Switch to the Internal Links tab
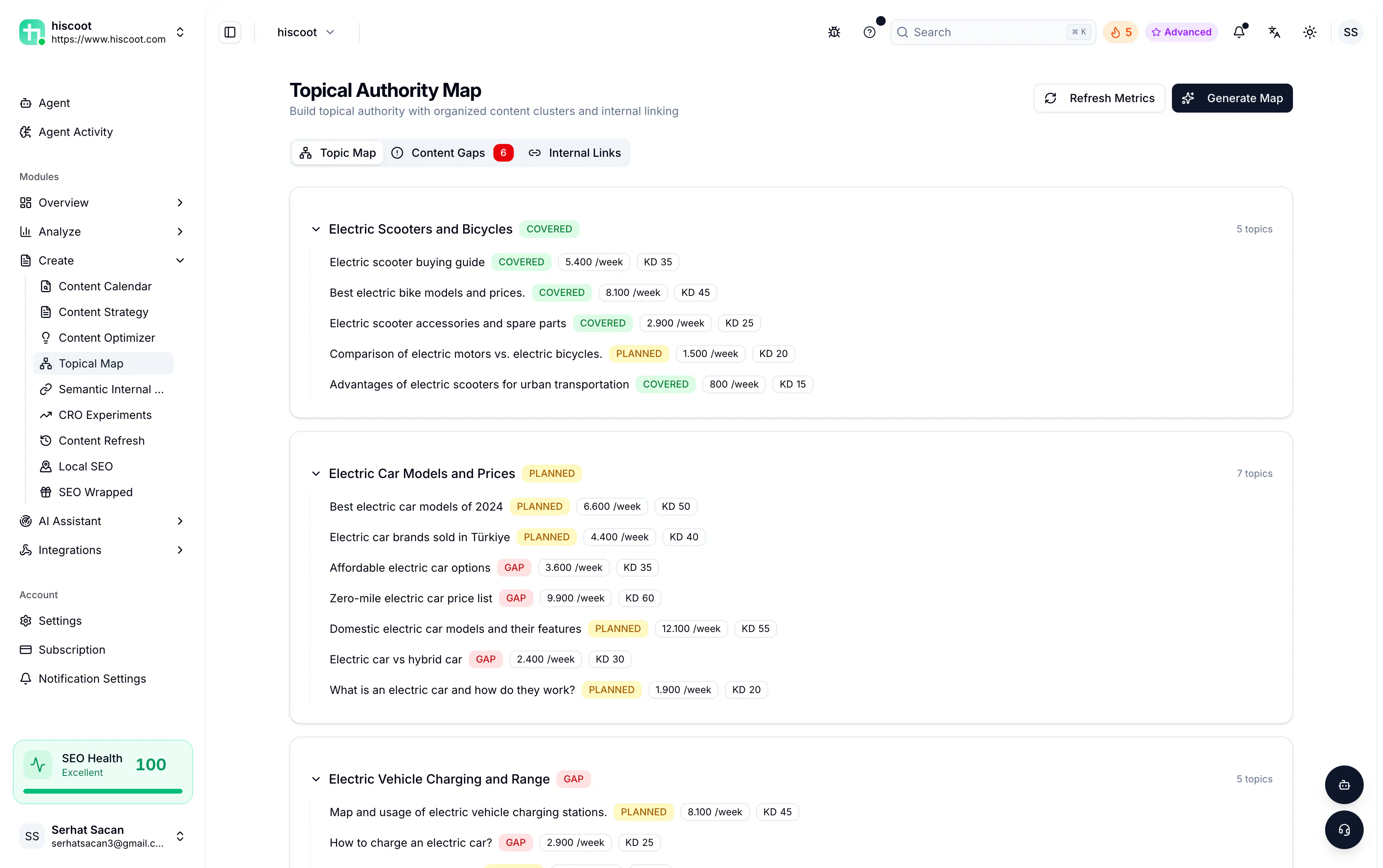This screenshot has height=868, width=1383. [x=575, y=153]
